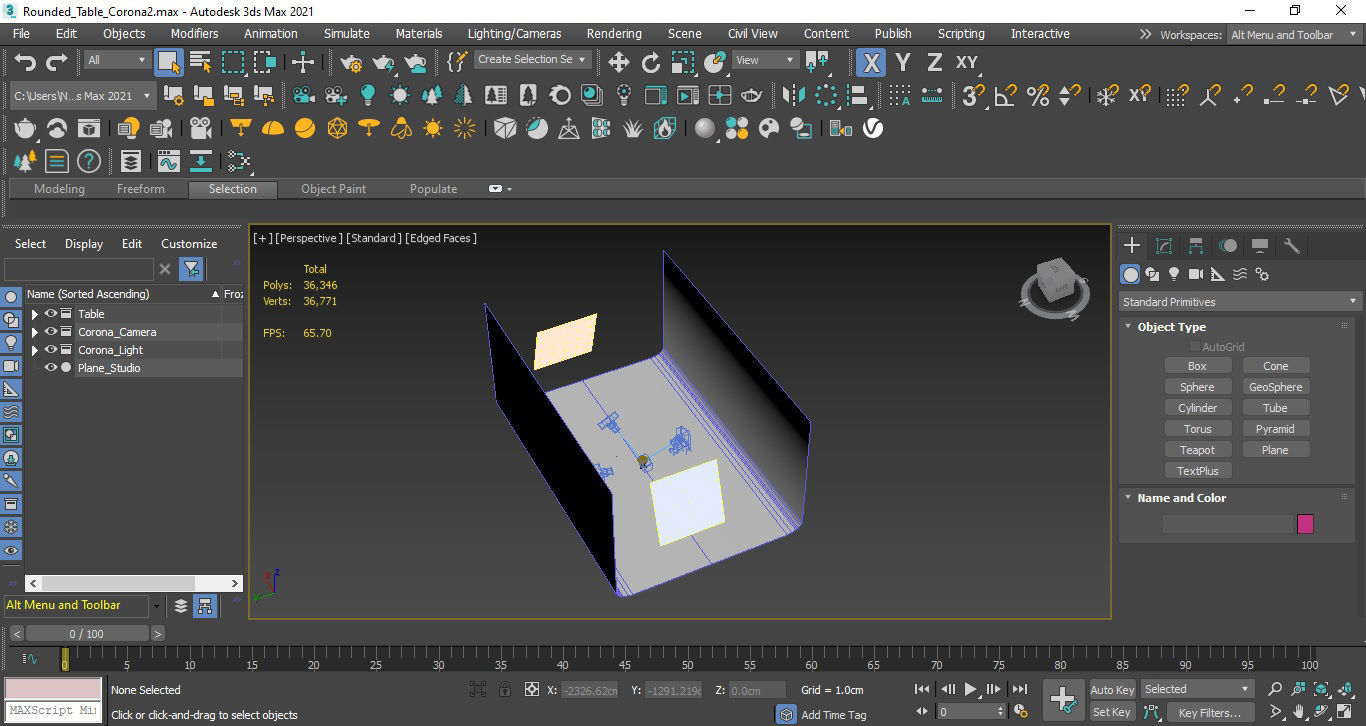Click the Auto Key button
Image resolution: width=1366 pixels, height=726 pixels.
(x=1111, y=690)
